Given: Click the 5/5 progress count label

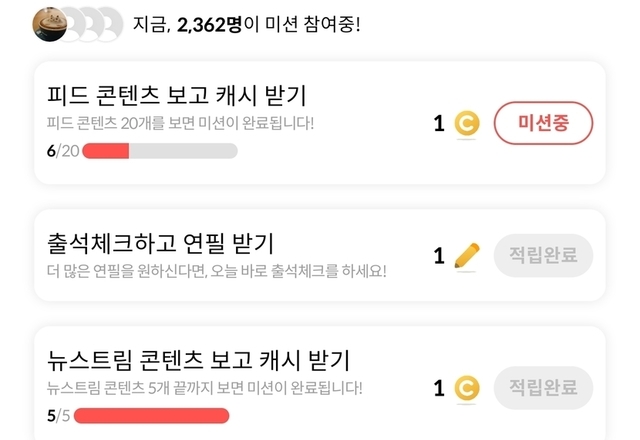Looking at the screenshot, I should click(x=57, y=415).
